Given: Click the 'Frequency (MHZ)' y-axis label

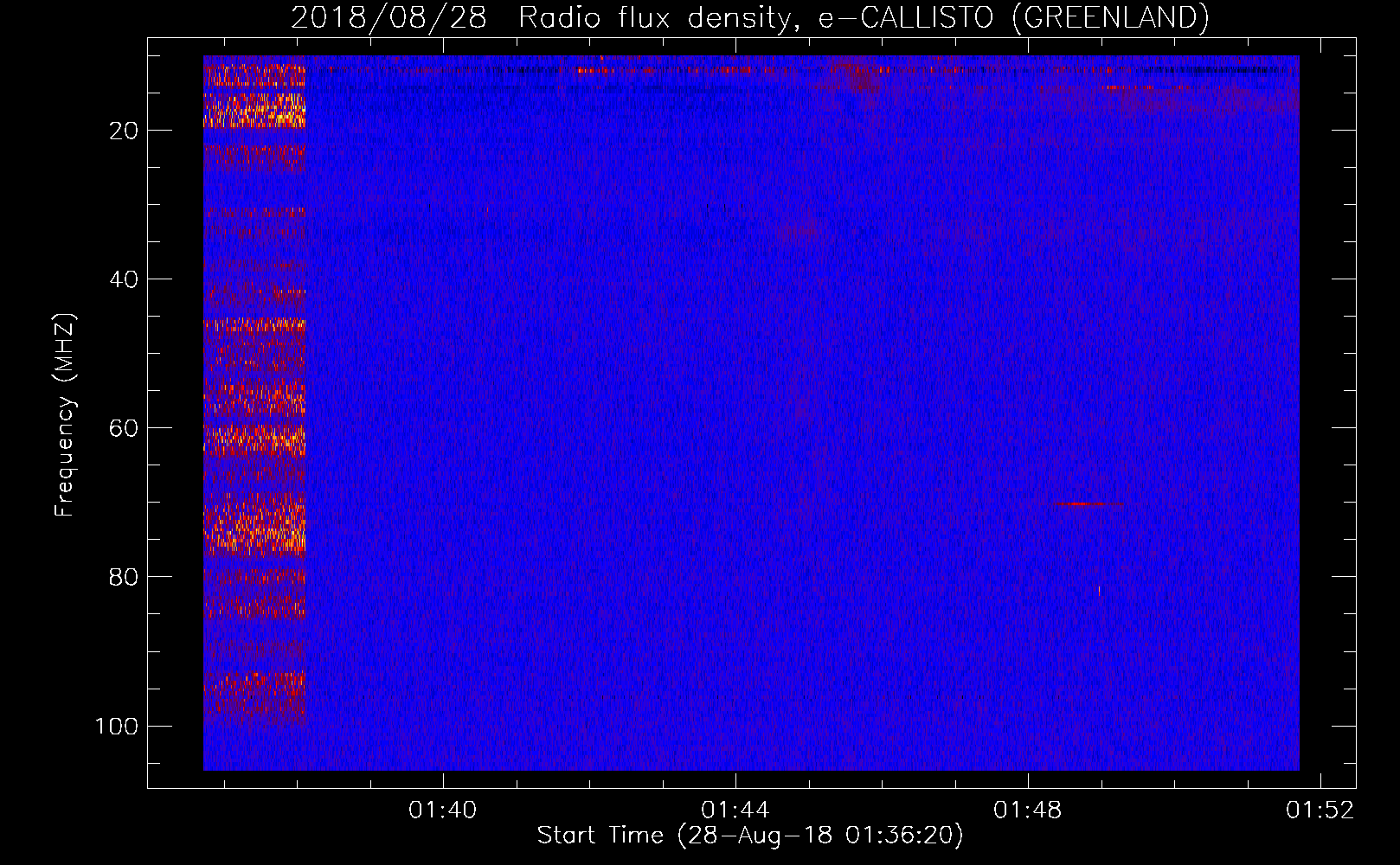Looking at the screenshot, I should [x=65, y=415].
